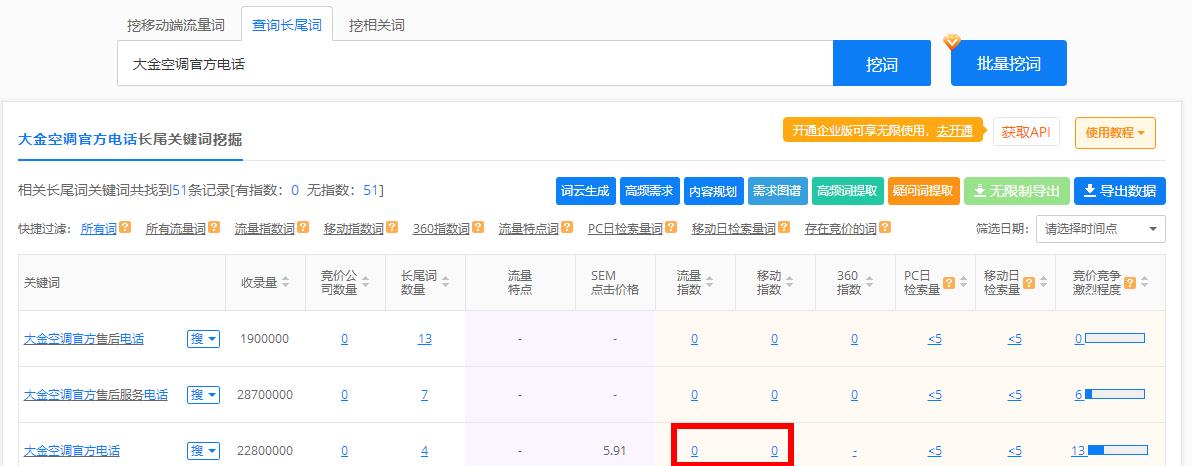This screenshot has width=1192, height=466.
Task: Click the 高频需求 button
Action: [x=649, y=191]
